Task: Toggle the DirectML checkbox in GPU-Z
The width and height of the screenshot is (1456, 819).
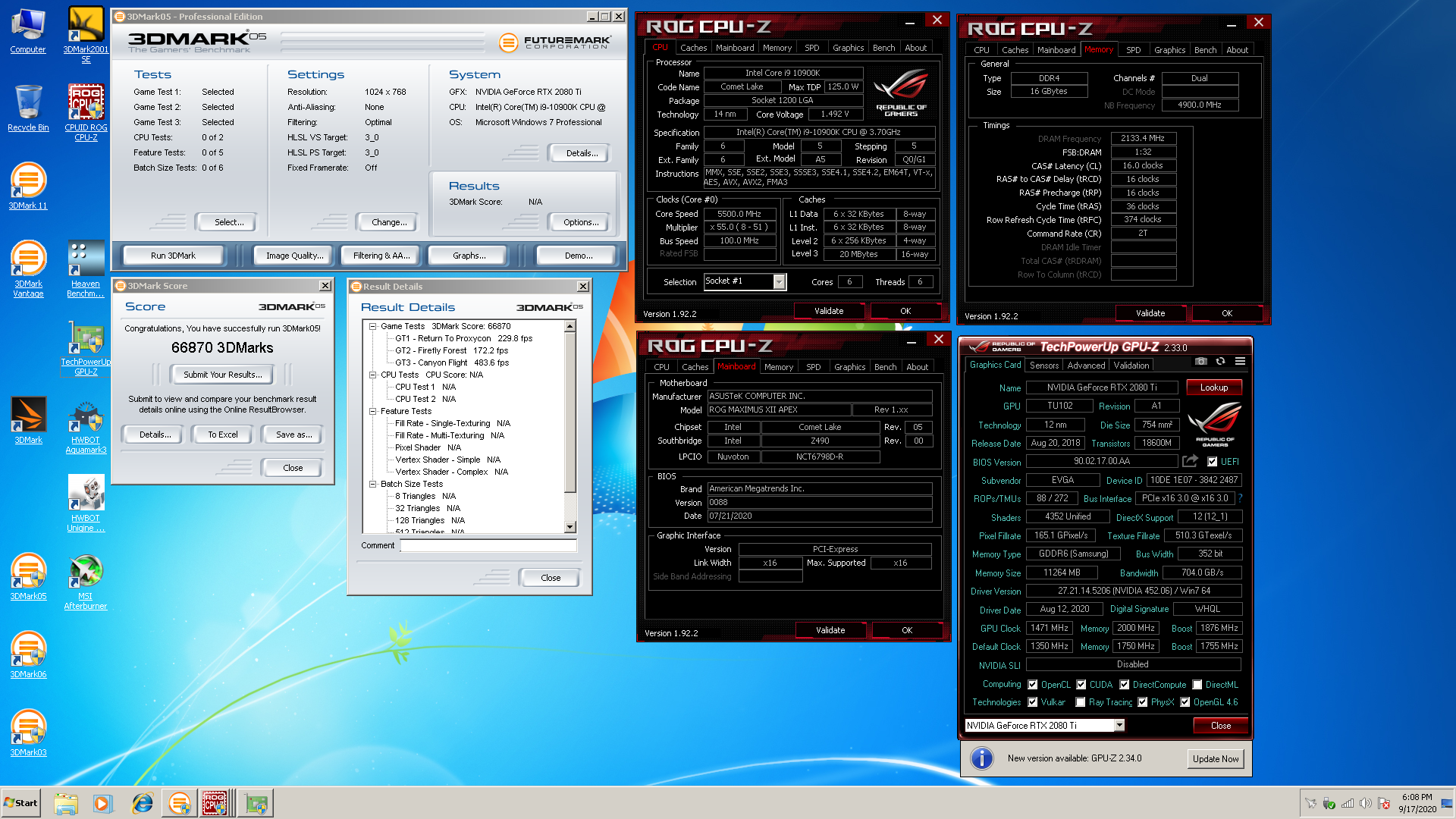Action: coord(1197,685)
